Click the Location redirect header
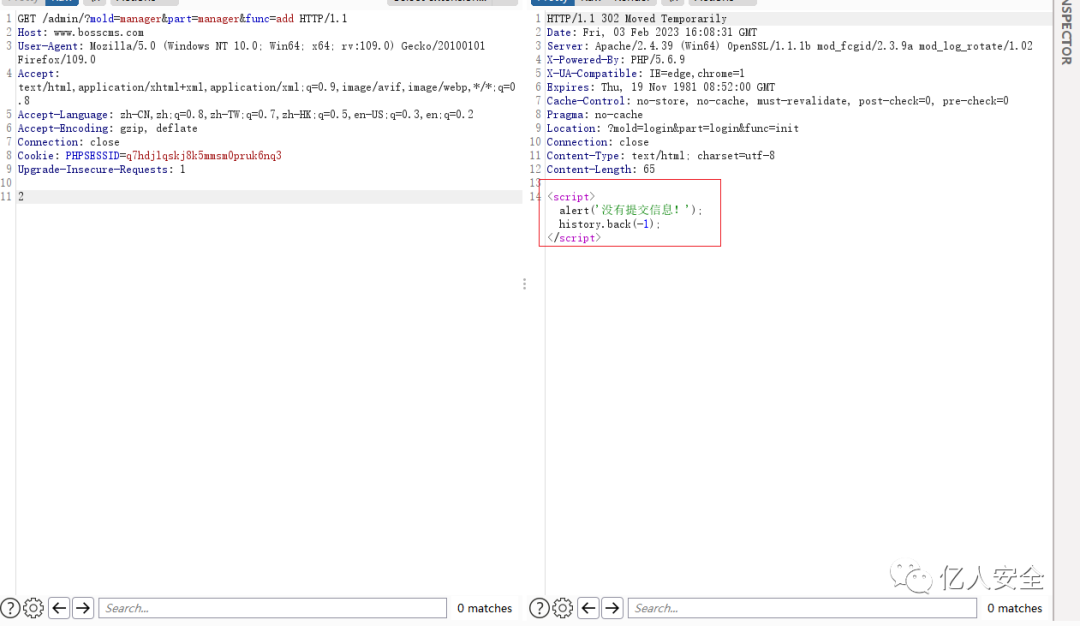The height and width of the screenshot is (626, 1080). coord(673,128)
